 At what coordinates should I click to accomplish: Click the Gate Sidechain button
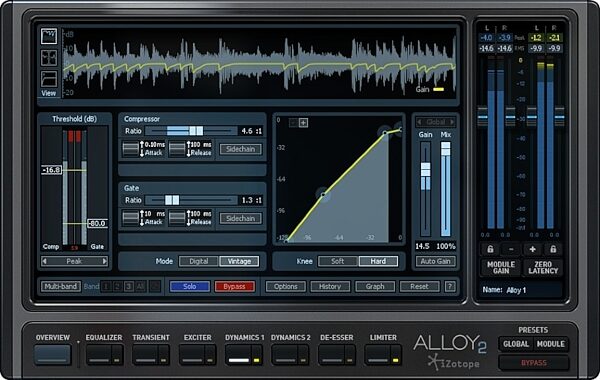[x=241, y=219]
